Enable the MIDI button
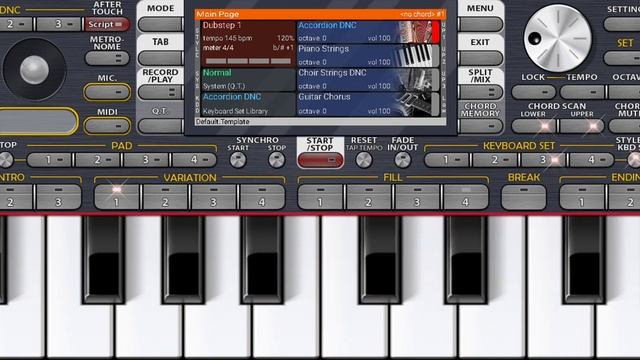The image size is (640, 360). pyautogui.click(x=107, y=126)
